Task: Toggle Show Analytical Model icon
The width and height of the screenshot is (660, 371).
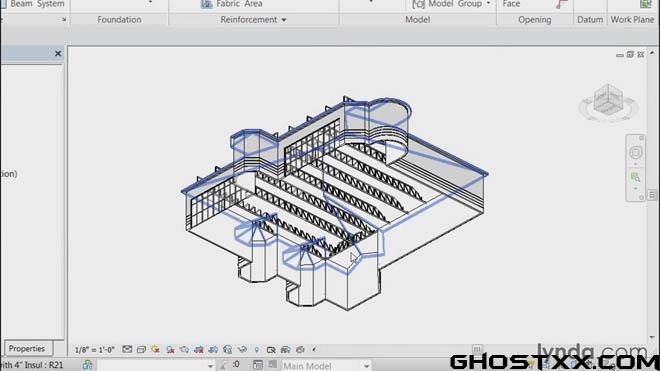Action: coord(285,350)
